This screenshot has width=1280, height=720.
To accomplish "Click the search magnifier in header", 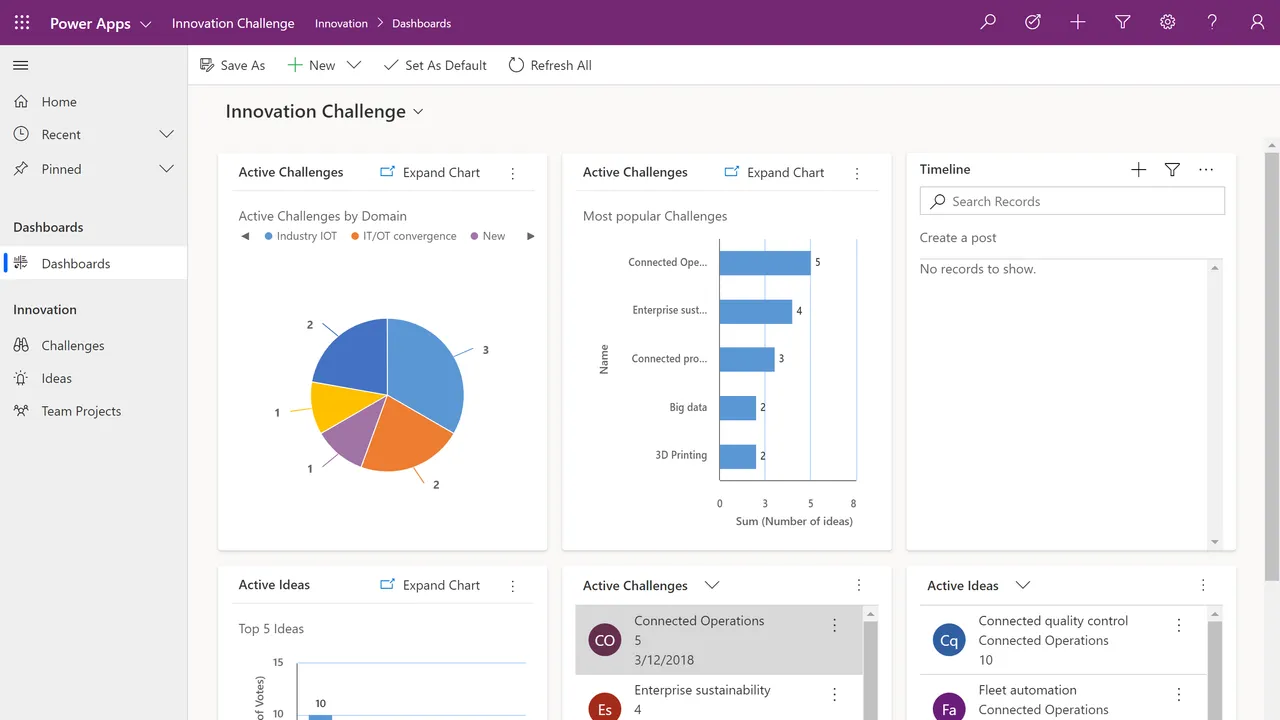I will [988, 22].
